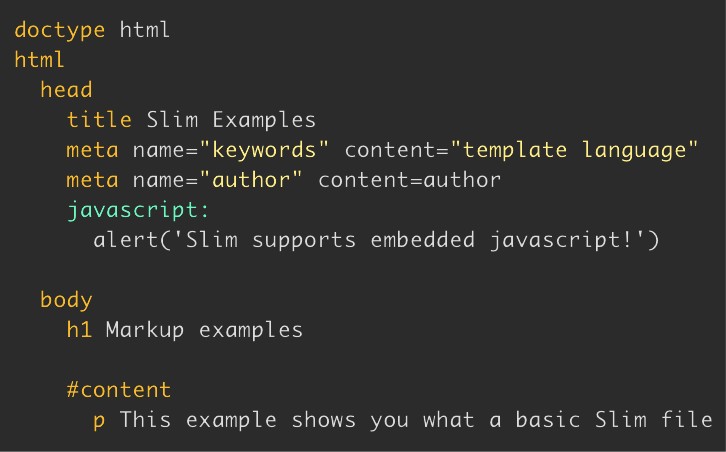This screenshot has height=452, width=726.
Task: Click the "template language" string
Action: [574, 151]
